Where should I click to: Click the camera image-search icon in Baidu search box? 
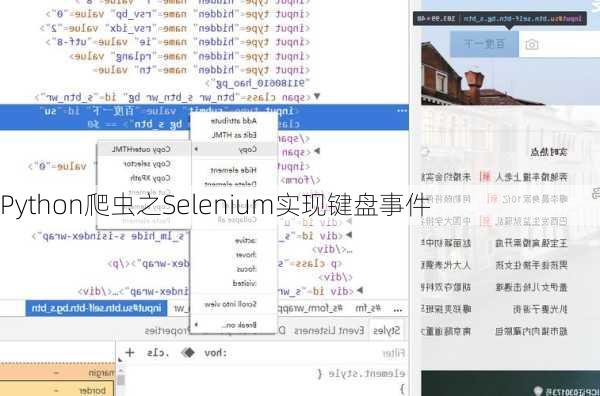pyautogui.click(x=532, y=45)
